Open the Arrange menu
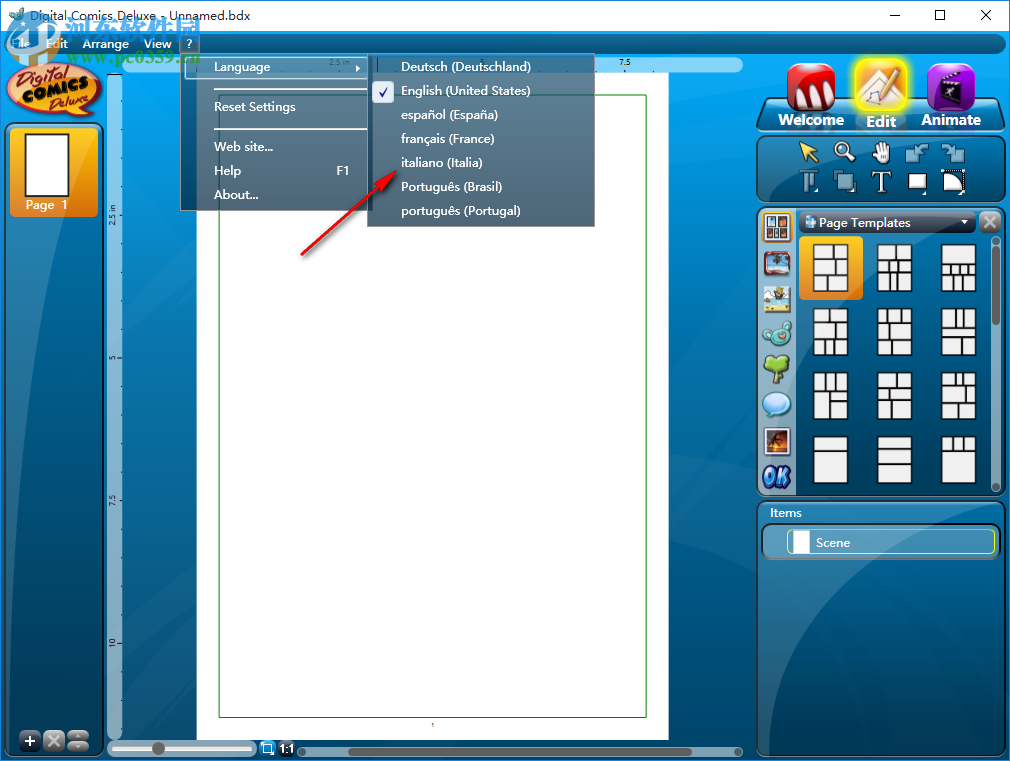Screen dimensions: 1010x761 [106, 44]
